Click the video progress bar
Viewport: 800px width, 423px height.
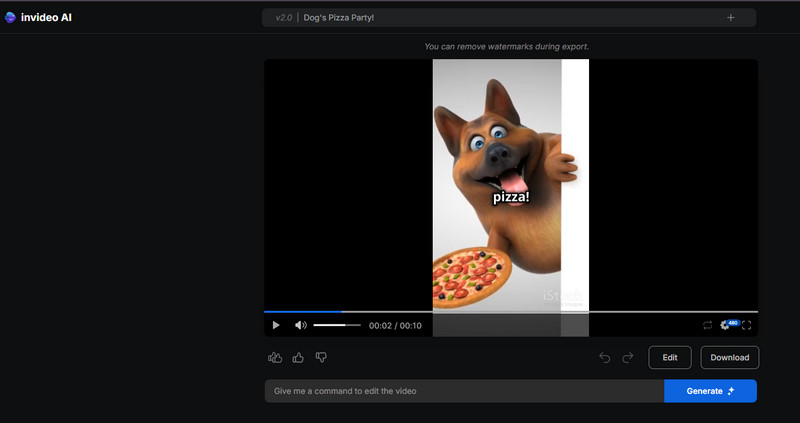tap(511, 311)
